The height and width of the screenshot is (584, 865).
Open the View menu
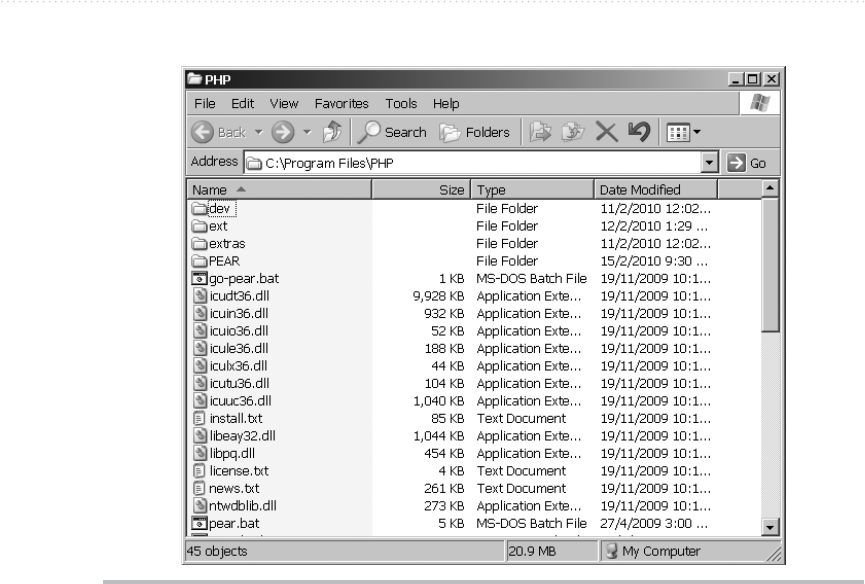pos(284,104)
